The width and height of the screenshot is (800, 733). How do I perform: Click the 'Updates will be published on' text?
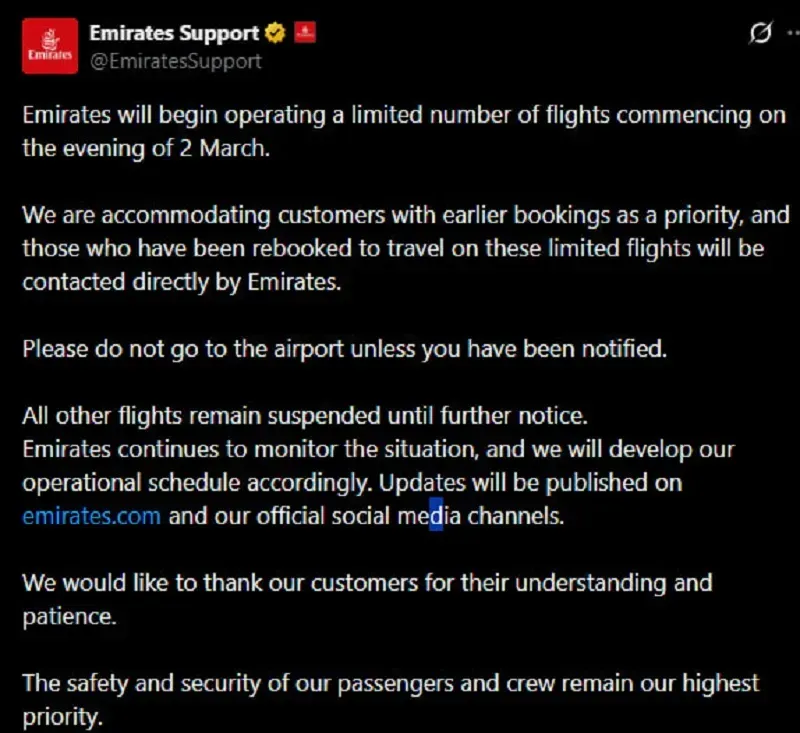(530, 483)
